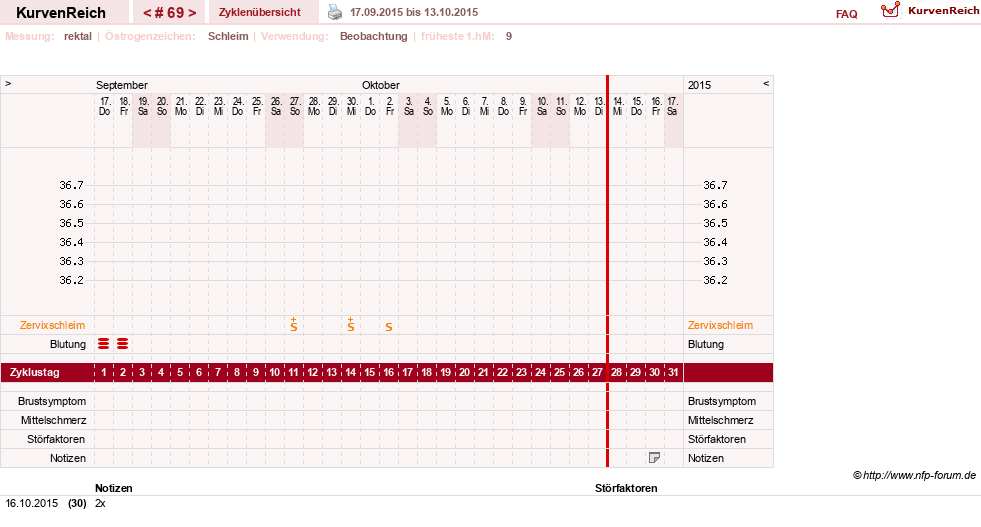Click date column 1. Do in October
Screen dimensions: 981x527
[x=370, y=106]
